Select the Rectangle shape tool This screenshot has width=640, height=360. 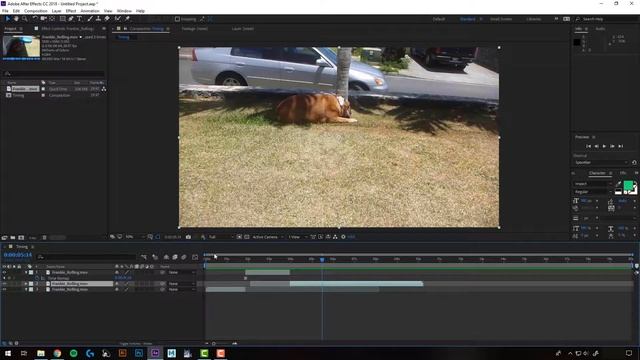click(62, 19)
